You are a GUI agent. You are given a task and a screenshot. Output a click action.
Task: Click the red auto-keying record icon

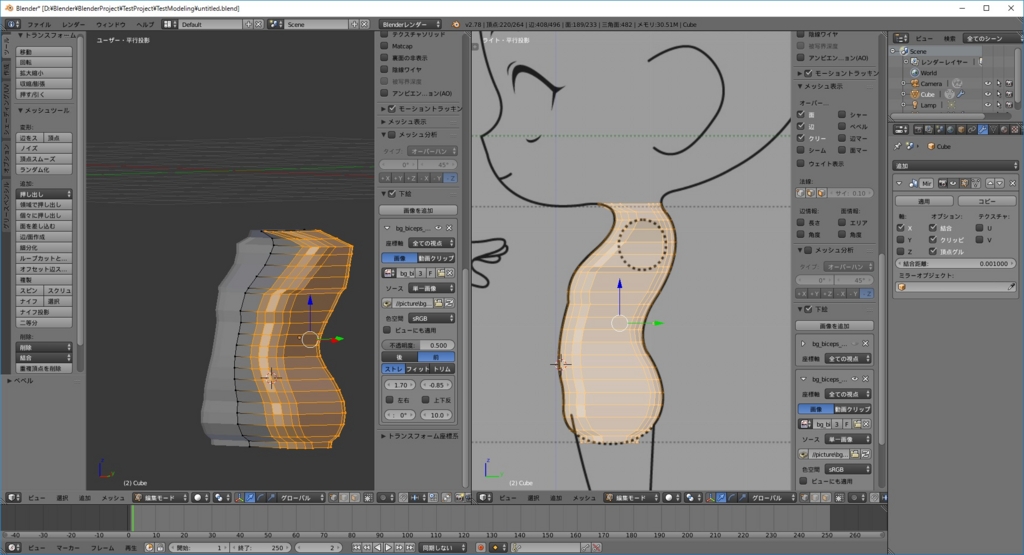point(480,548)
